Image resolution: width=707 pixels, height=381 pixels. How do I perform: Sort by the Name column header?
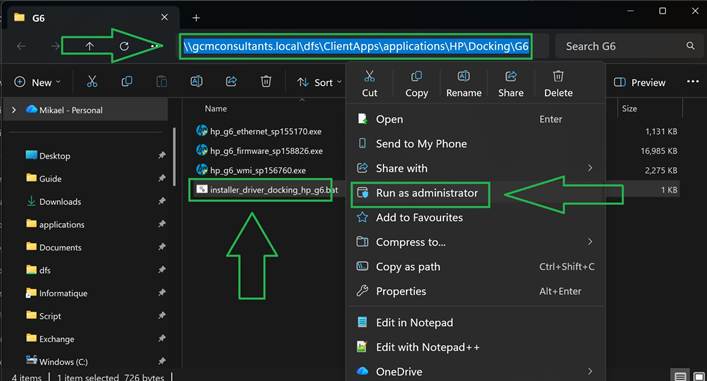216,109
